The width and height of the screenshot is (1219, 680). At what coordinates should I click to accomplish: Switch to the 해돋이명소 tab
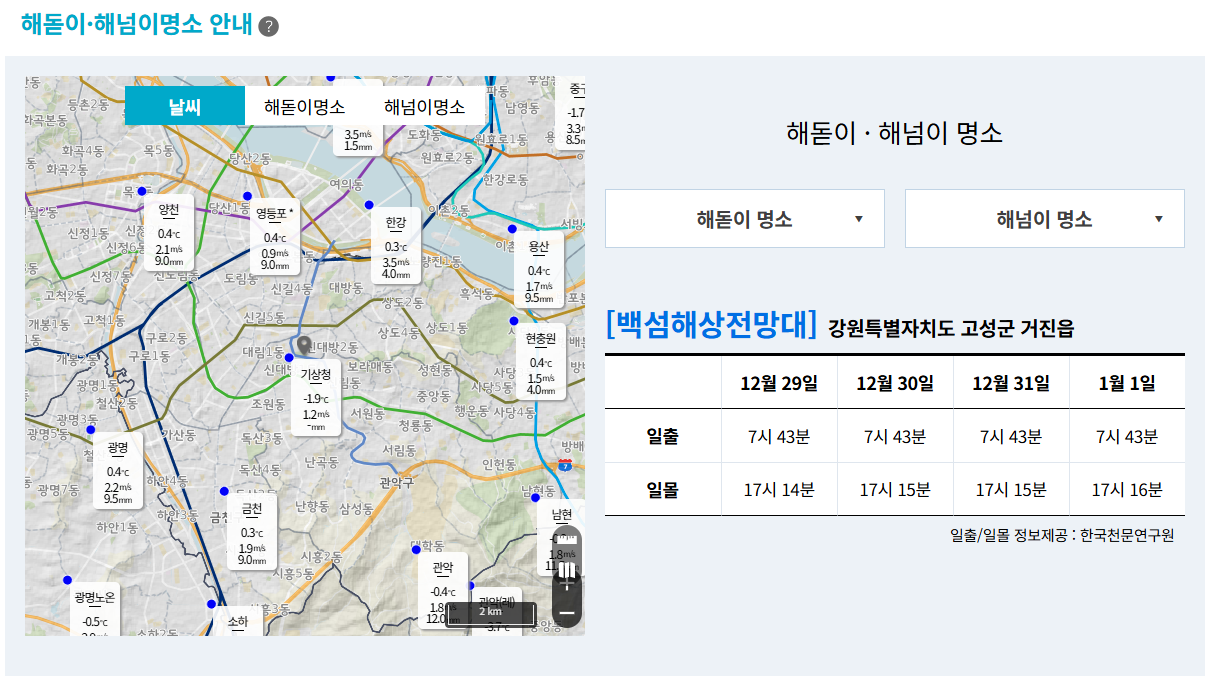pos(305,105)
